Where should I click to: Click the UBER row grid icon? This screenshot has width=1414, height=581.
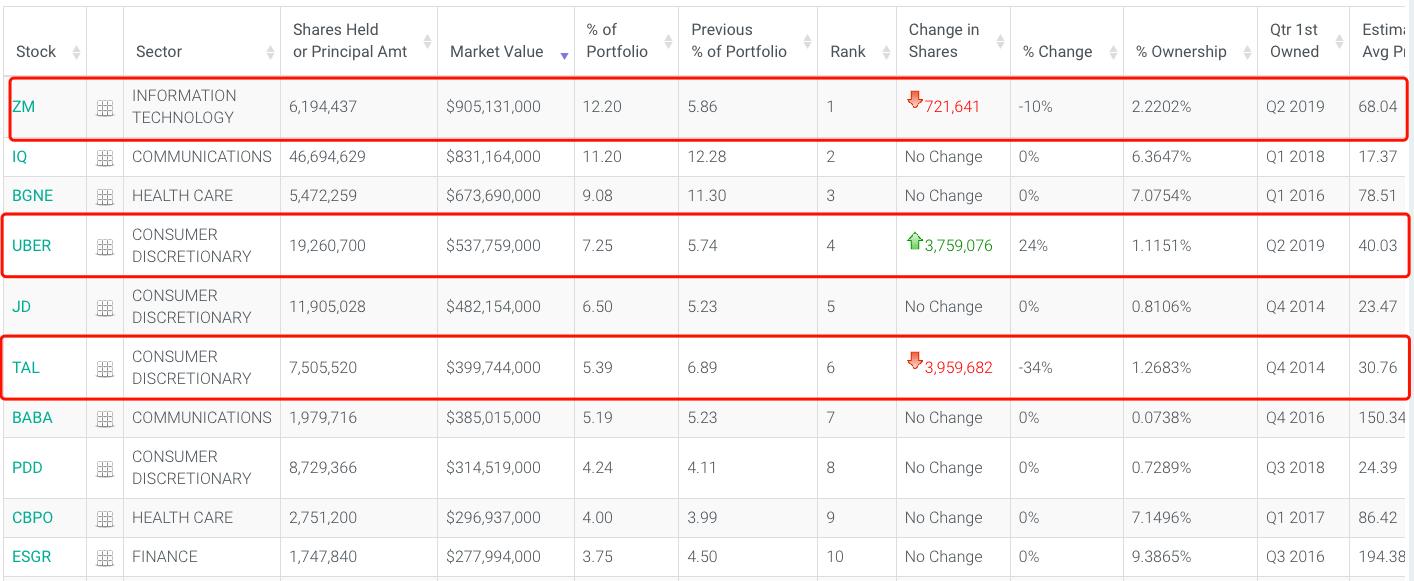coord(104,246)
